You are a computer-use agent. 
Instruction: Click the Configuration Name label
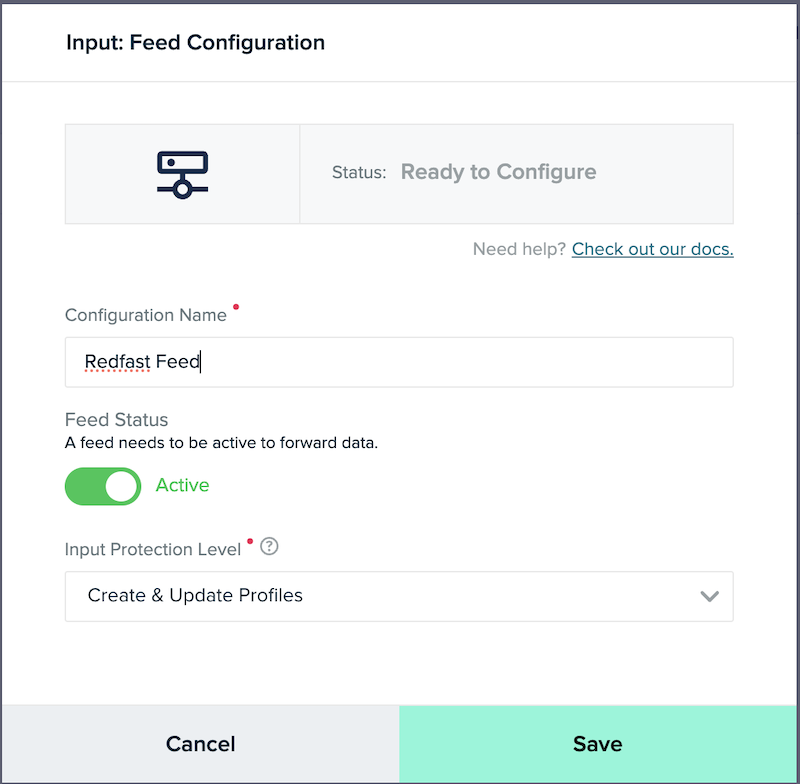(145, 315)
